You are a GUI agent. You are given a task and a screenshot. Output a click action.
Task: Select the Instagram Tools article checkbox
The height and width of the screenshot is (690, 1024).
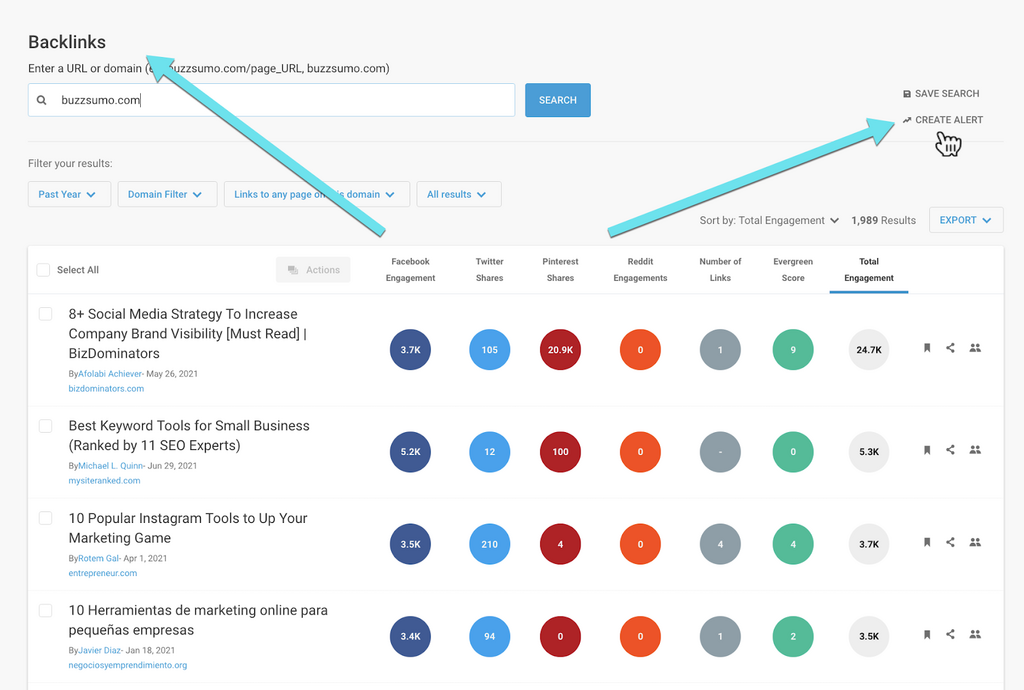pyautogui.click(x=45, y=518)
